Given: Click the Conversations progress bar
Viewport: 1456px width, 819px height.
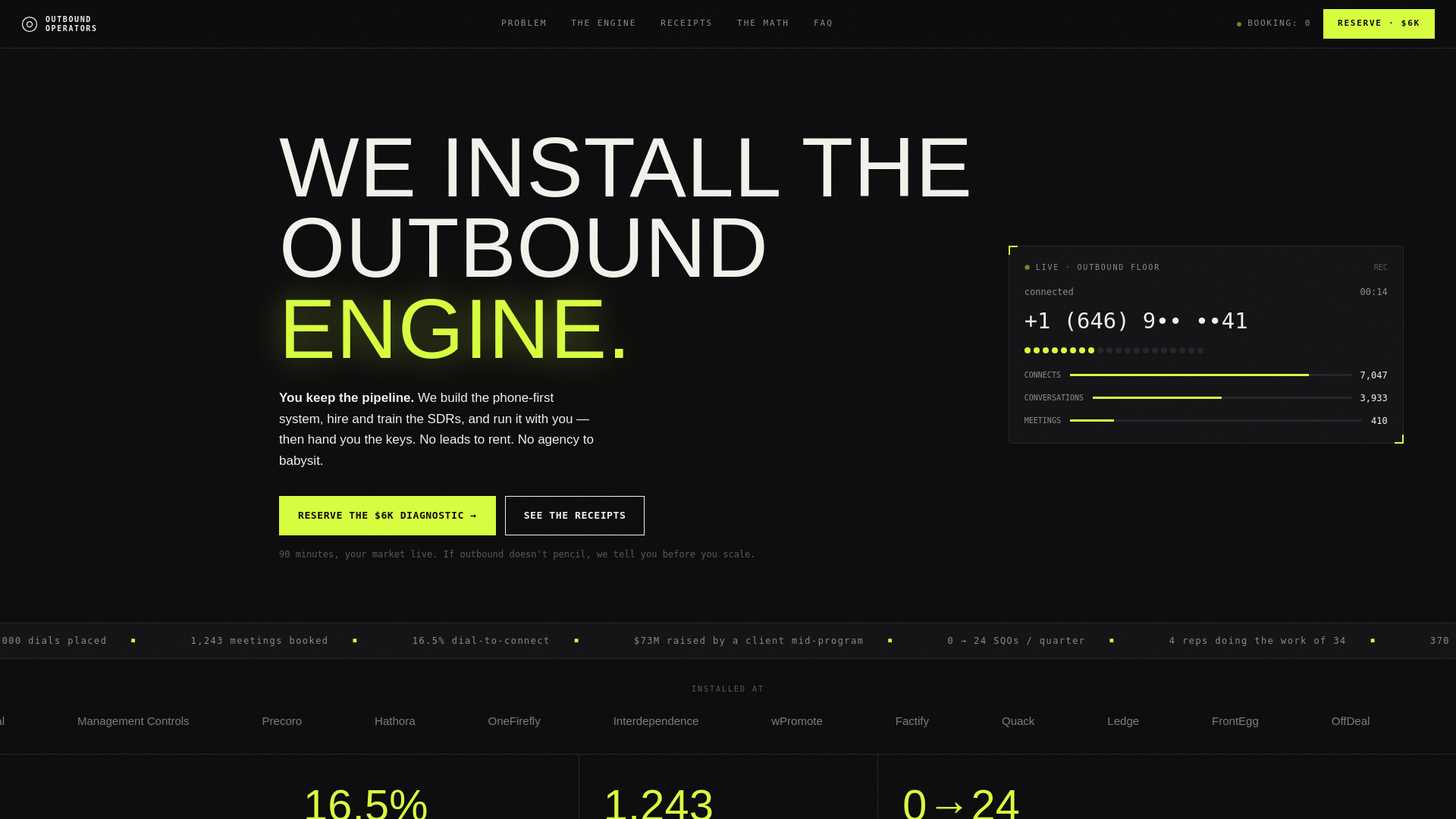Looking at the screenshot, I should (1222, 397).
